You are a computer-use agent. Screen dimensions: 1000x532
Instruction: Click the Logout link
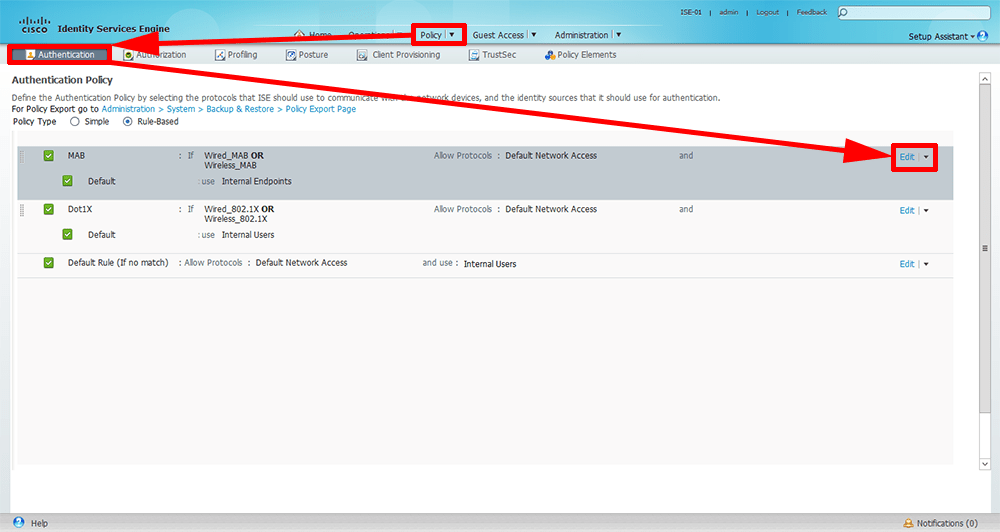click(x=767, y=12)
